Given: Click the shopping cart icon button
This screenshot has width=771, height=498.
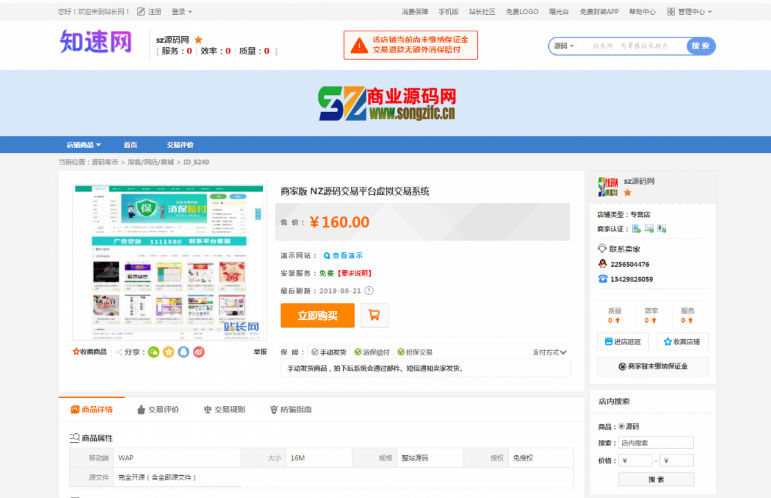Looking at the screenshot, I should [374, 315].
